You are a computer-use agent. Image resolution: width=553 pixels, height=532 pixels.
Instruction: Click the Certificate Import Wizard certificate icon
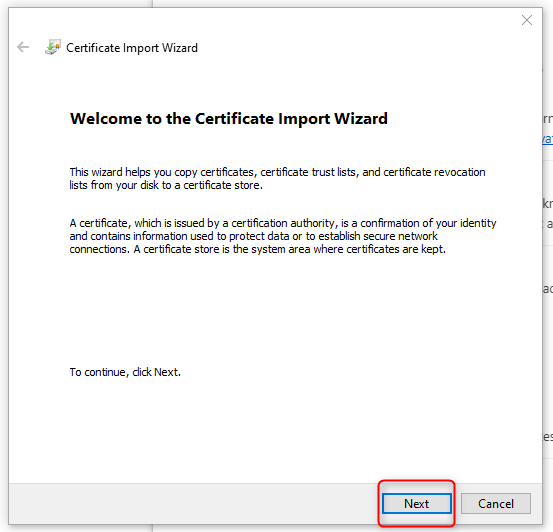pos(53,47)
